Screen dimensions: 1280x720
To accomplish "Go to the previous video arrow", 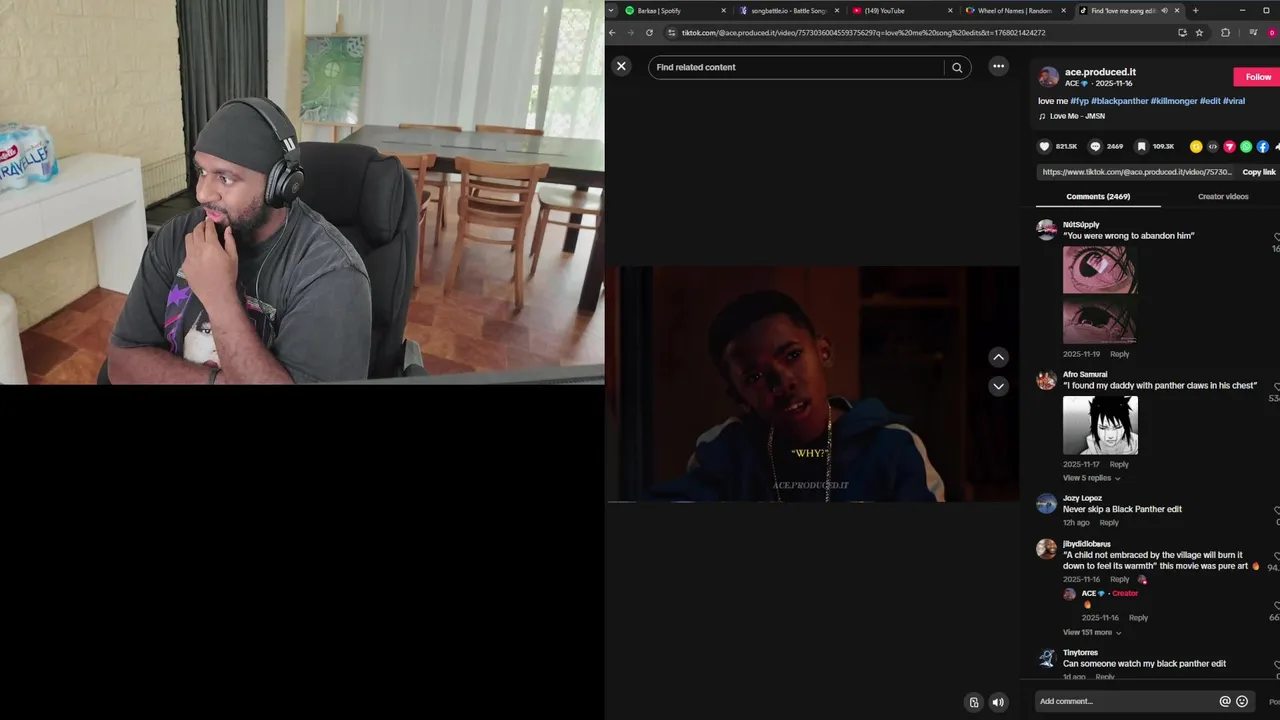I will (998, 357).
